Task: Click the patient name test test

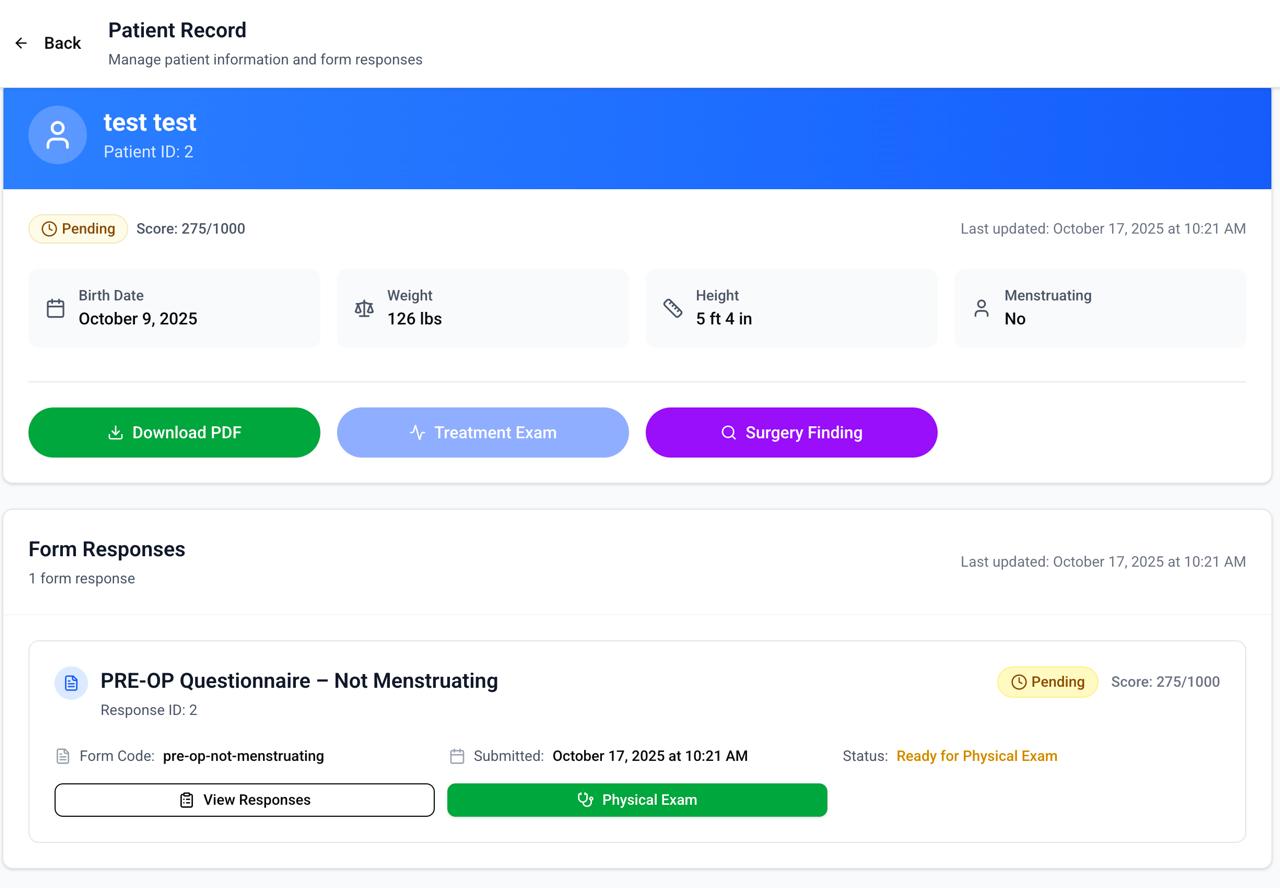Action: click(x=150, y=122)
